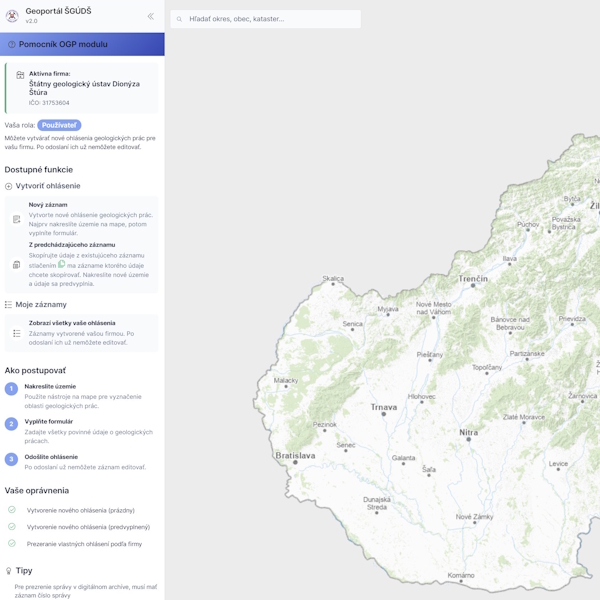The image size is (600, 600).
Task: Click the Aktívna firma building icon
Action: [20, 75]
